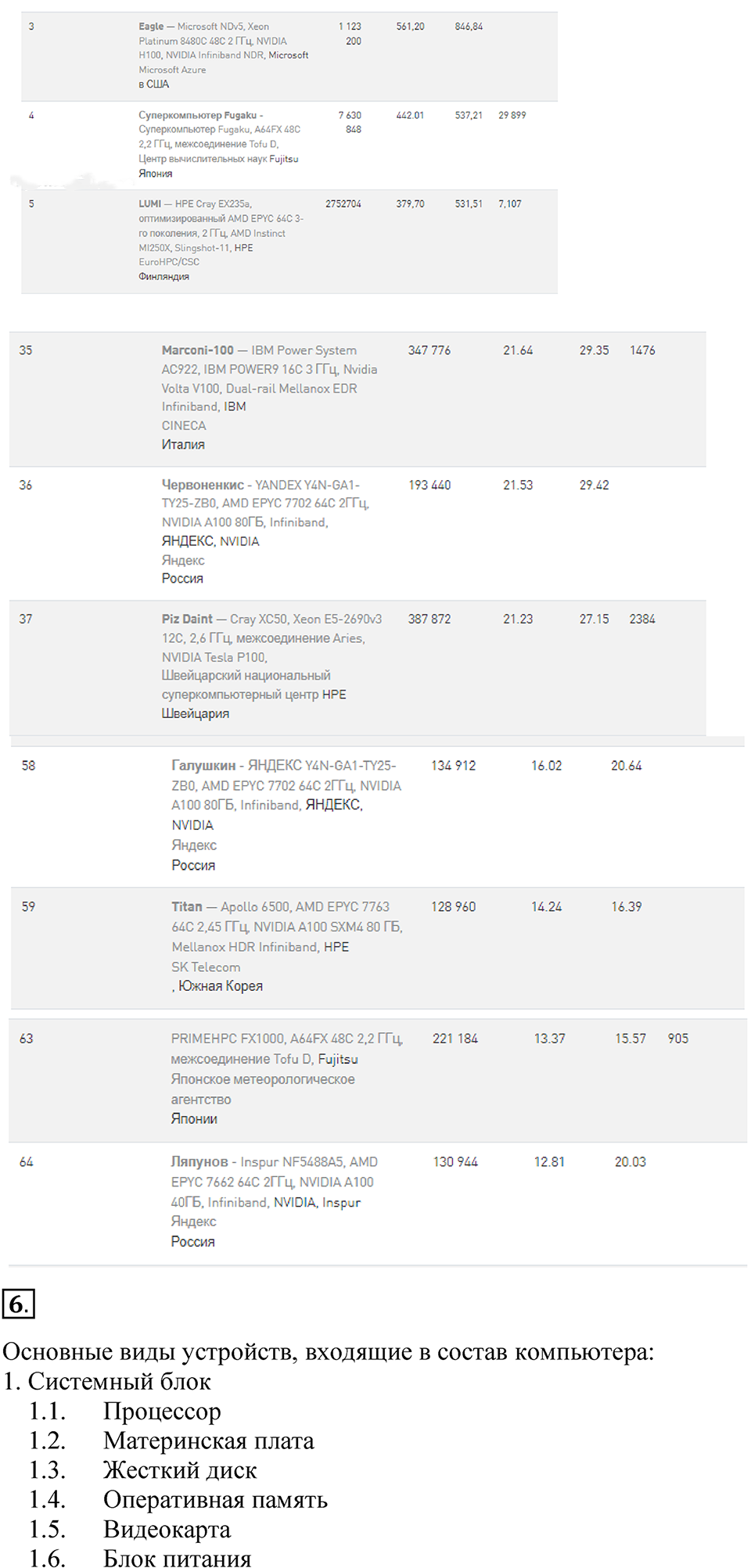Open the Titan entry title
This screenshot has width=751, height=1568.
coord(187,906)
